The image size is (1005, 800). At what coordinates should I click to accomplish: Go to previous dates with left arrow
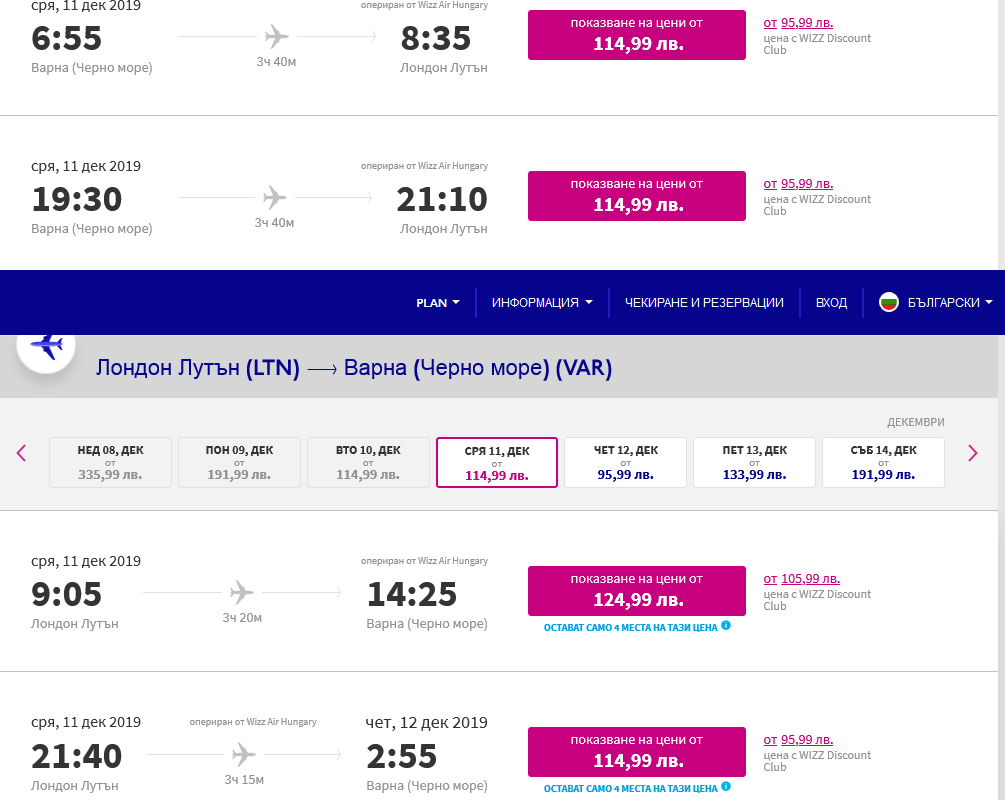(x=22, y=453)
